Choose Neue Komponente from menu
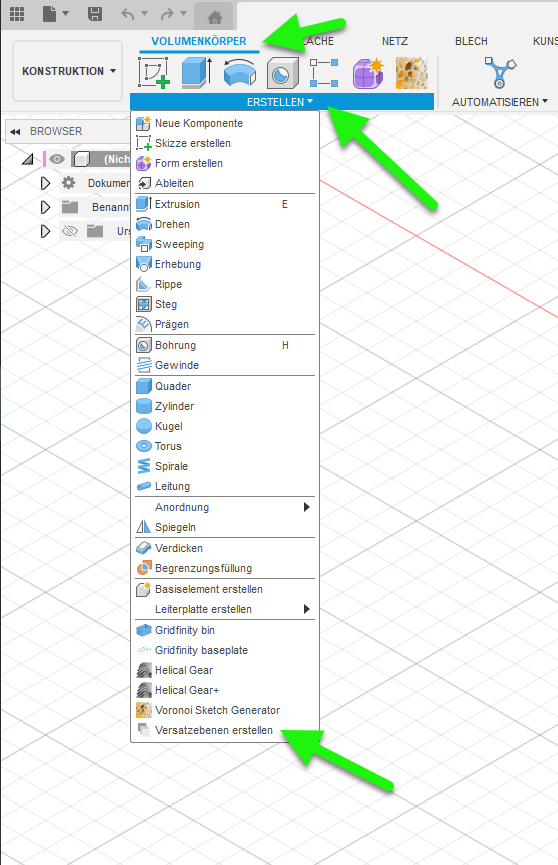 [x=225, y=123]
